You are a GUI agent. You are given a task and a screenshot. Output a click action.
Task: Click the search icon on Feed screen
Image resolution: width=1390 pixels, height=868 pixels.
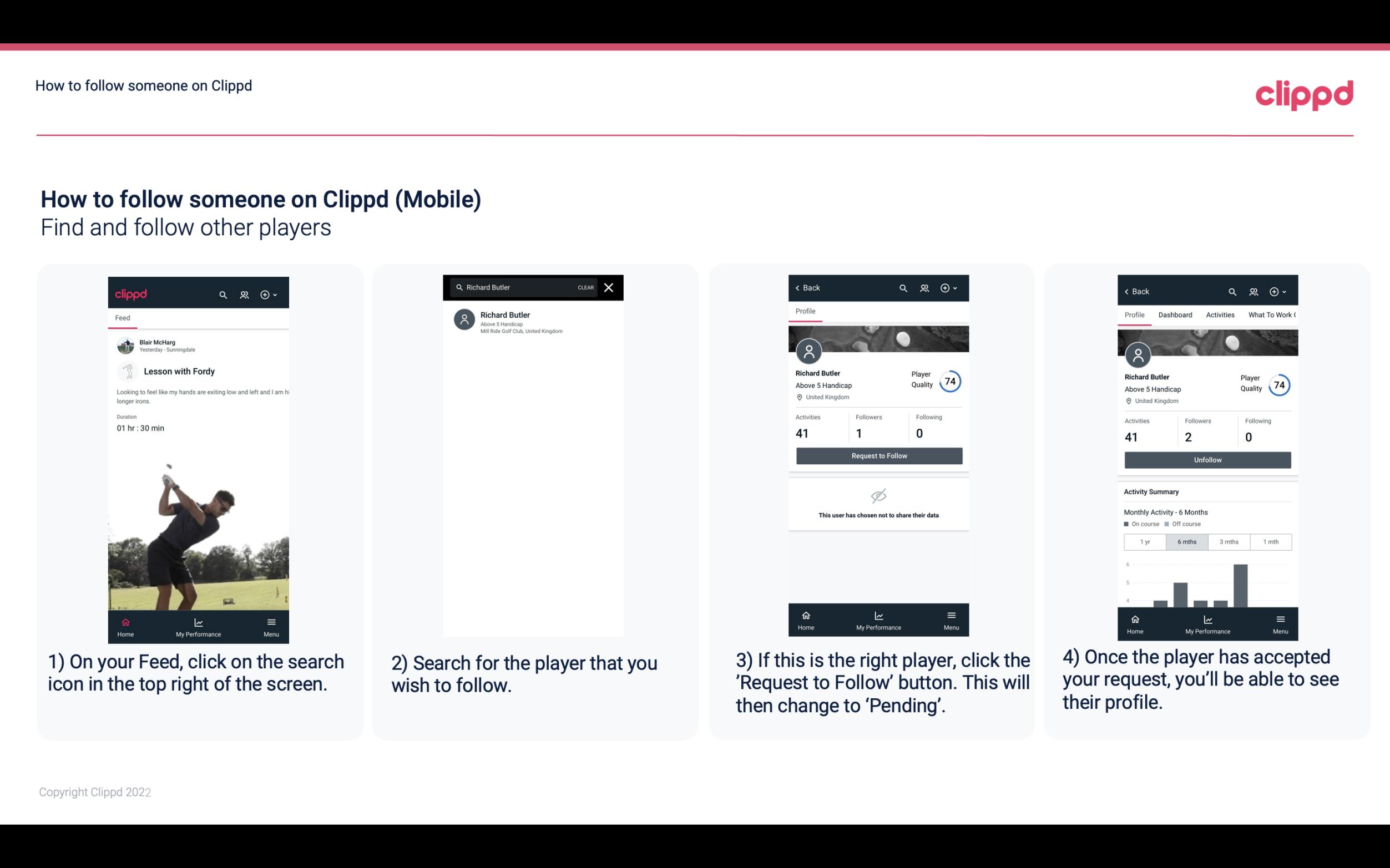(223, 293)
